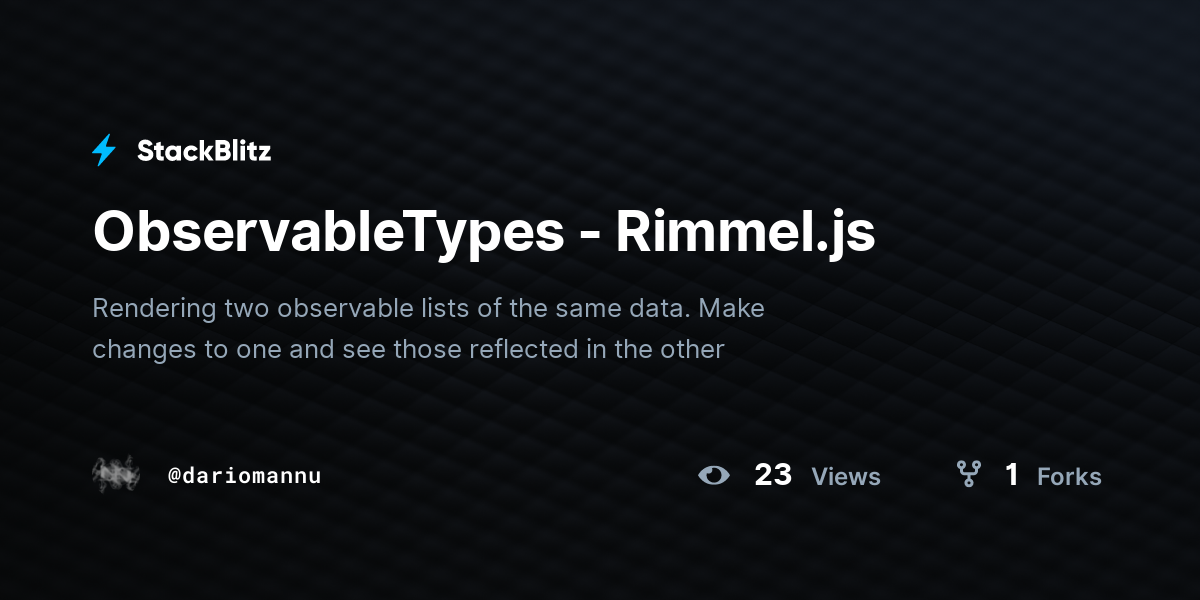
Task: Click the word ObservableTypes in the heading
Action: click(329, 233)
